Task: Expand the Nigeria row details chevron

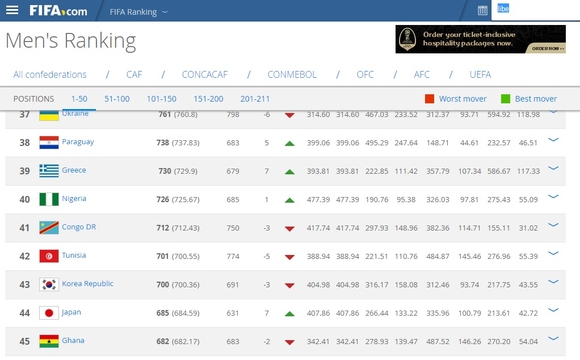Action: 553,196
